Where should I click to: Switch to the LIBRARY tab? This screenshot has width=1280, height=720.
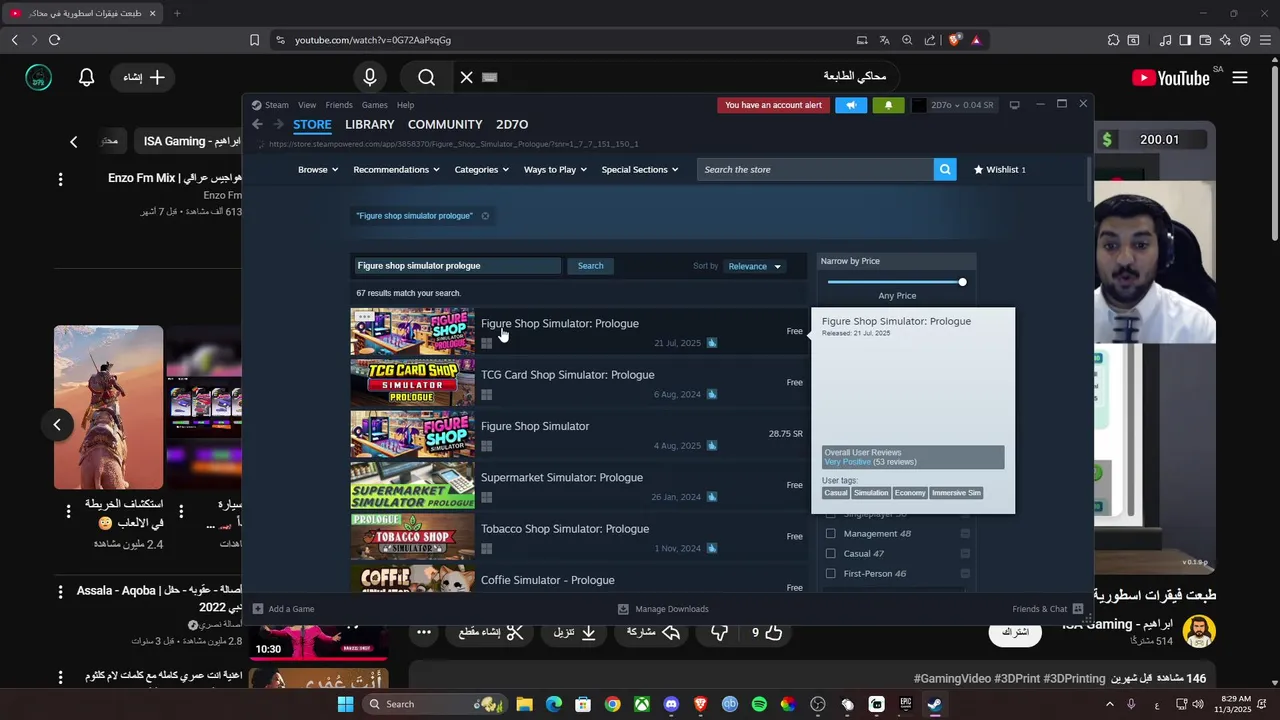(370, 124)
